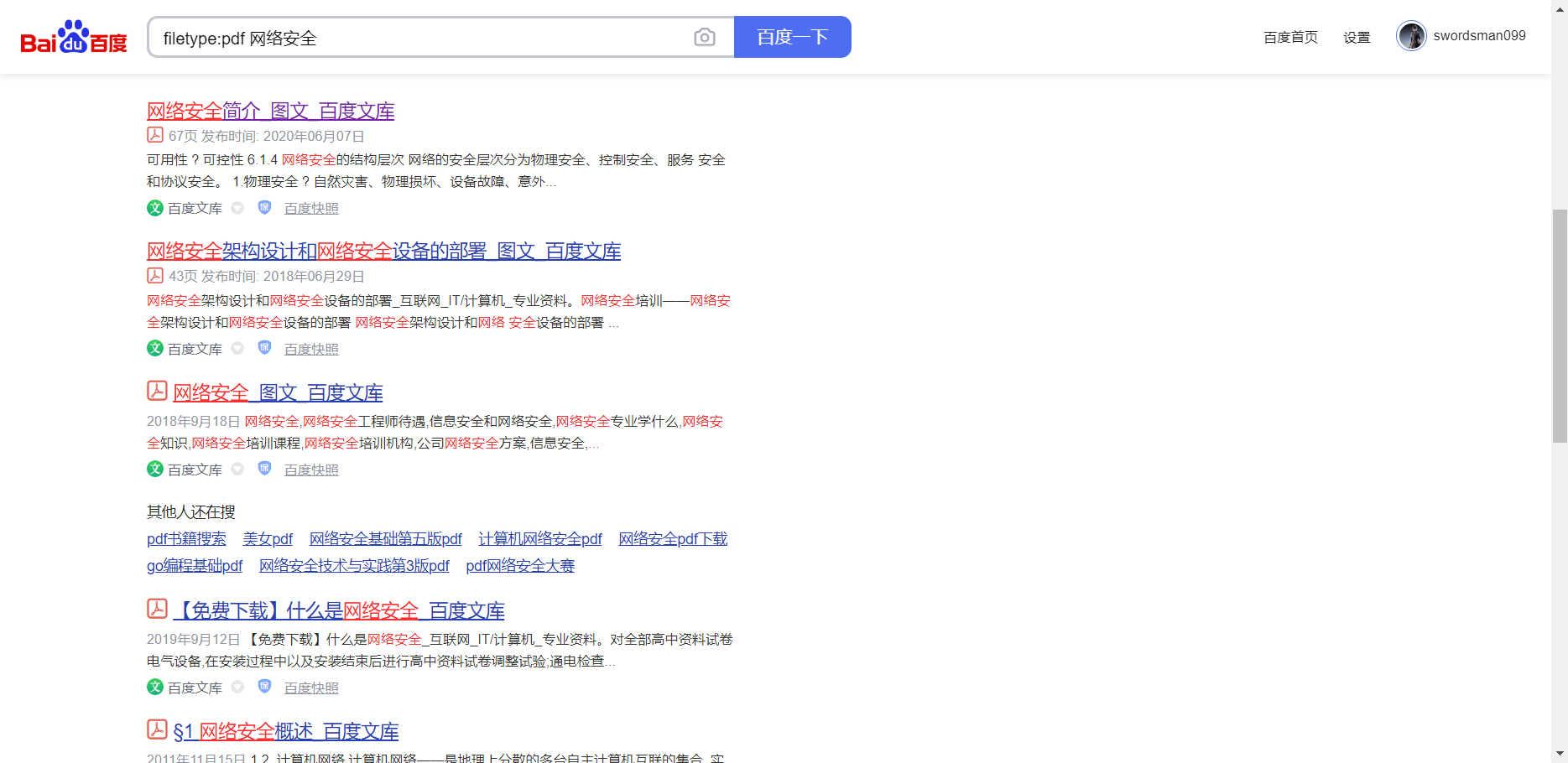1568x763 pixels.
Task: Open 百度快照 for the 网络安全简介 result
Action: 311,209
